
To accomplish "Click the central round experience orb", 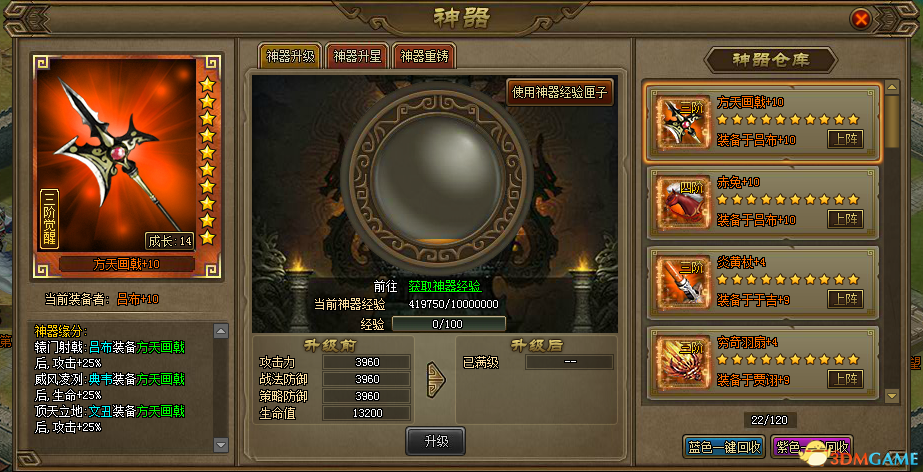I will [435, 167].
